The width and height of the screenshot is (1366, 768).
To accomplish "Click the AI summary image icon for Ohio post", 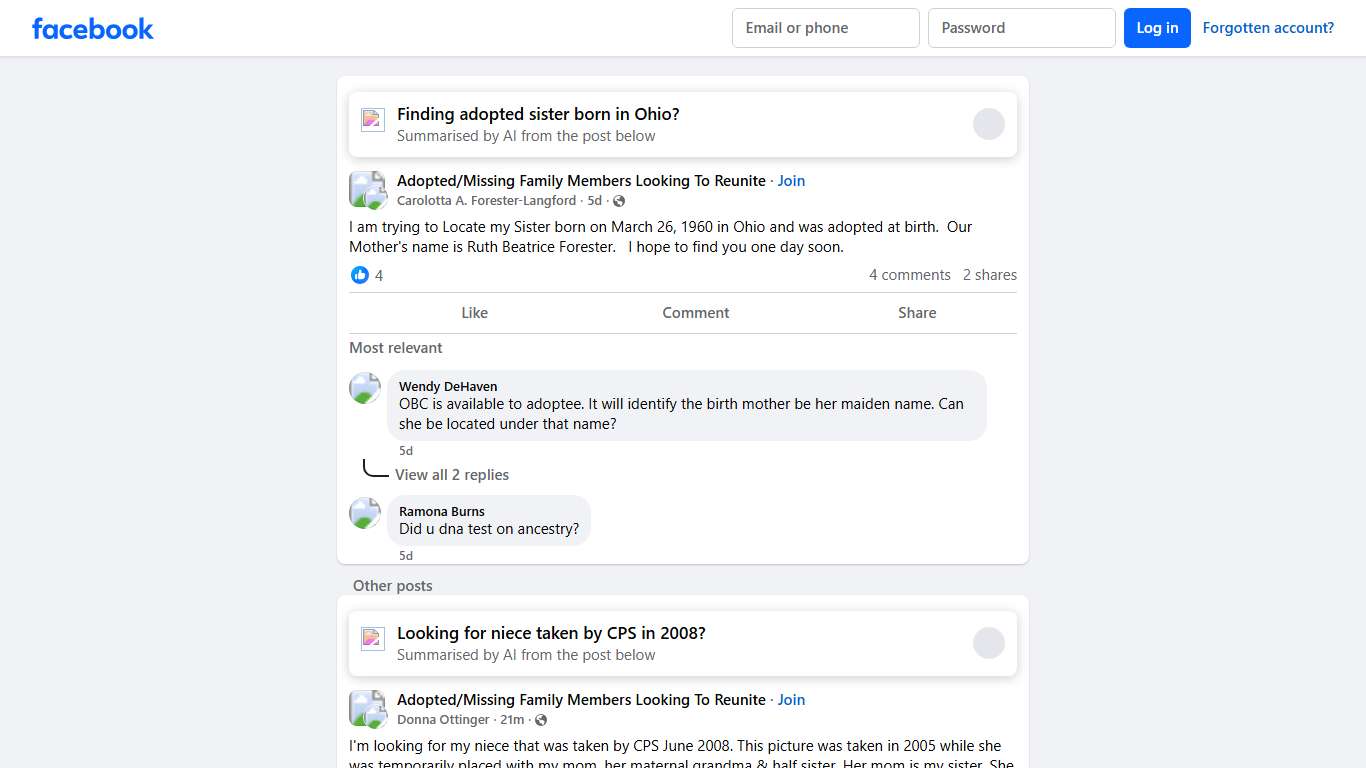I will [x=373, y=120].
